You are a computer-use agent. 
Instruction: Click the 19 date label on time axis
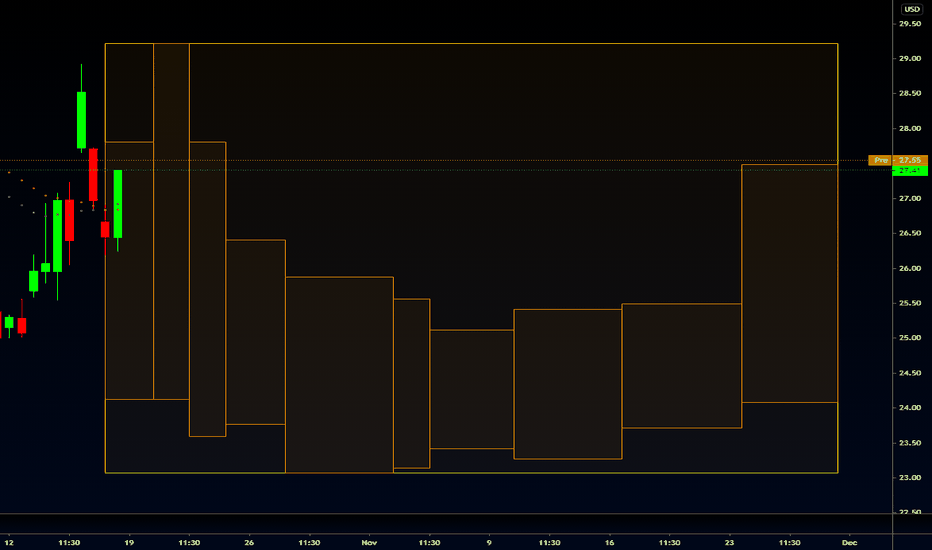129,542
